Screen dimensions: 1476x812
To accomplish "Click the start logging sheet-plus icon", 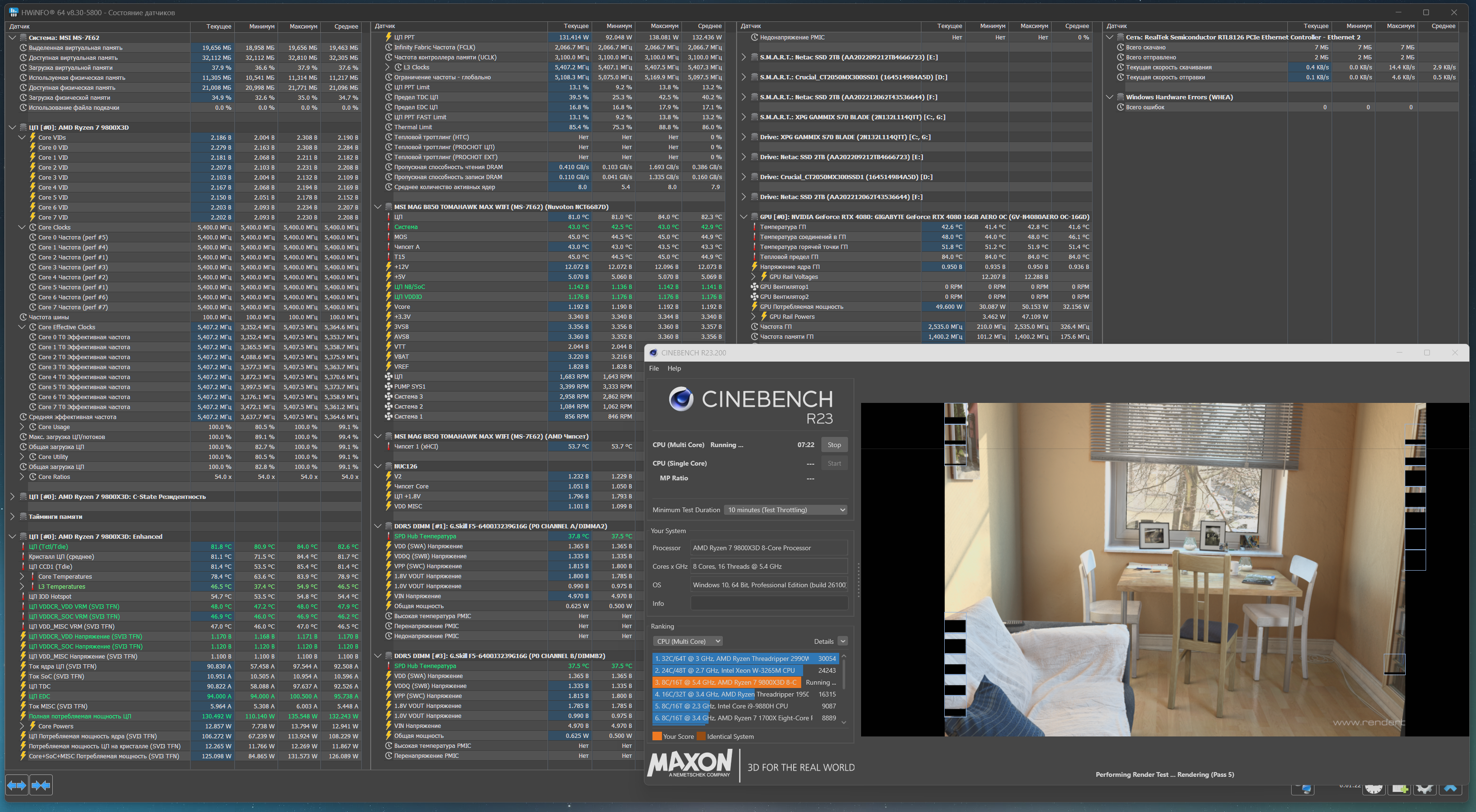I will coord(1399,790).
